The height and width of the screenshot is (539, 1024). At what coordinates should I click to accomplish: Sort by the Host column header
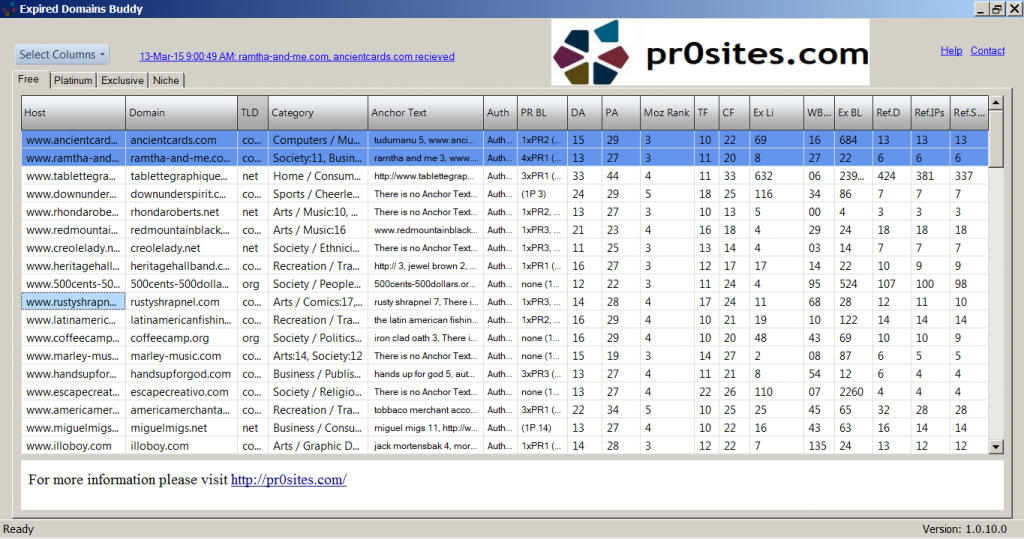[73, 112]
